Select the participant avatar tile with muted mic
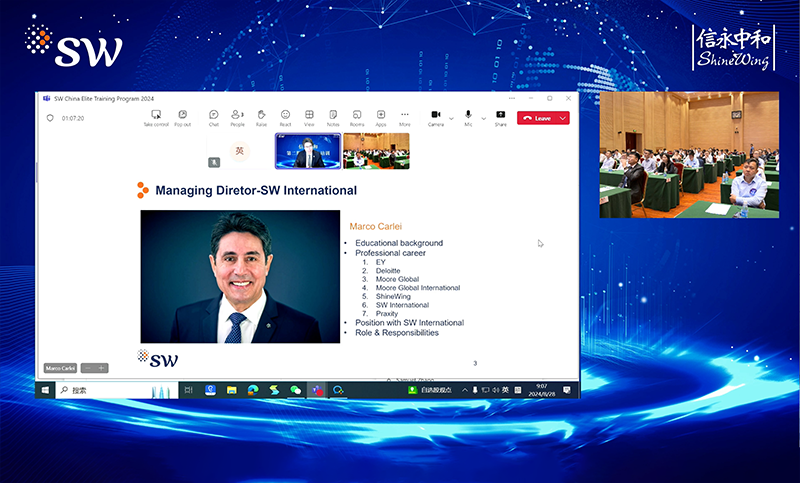The width and height of the screenshot is (800, 483). [240, 151]
